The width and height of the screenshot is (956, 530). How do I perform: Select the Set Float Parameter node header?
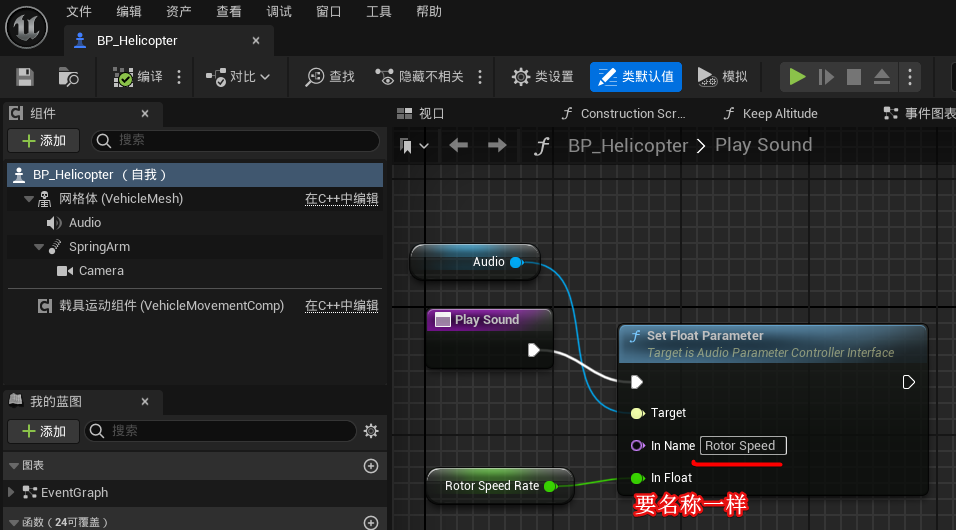(x=773, y=344)
